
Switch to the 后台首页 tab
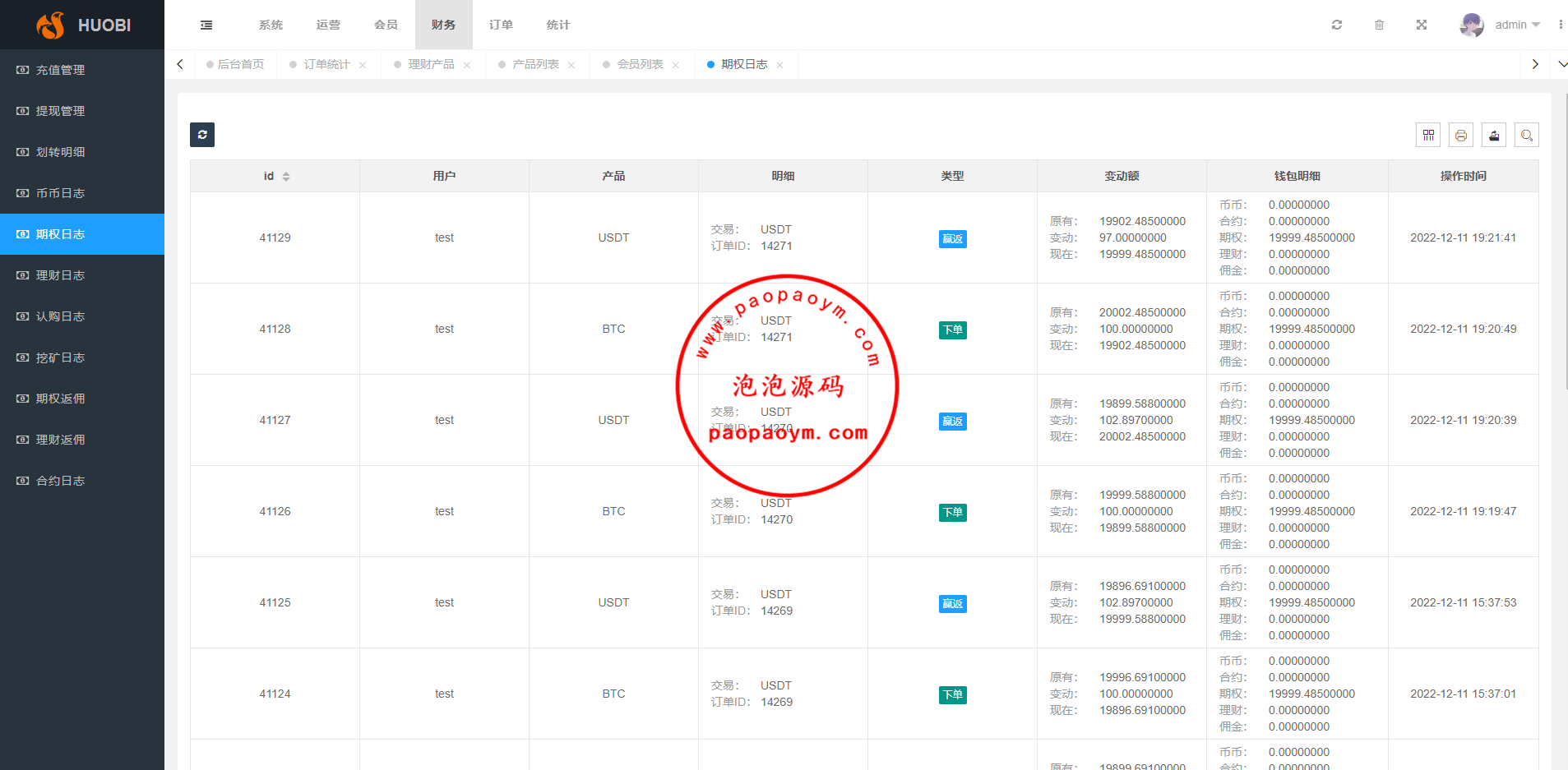pos(235,64)
